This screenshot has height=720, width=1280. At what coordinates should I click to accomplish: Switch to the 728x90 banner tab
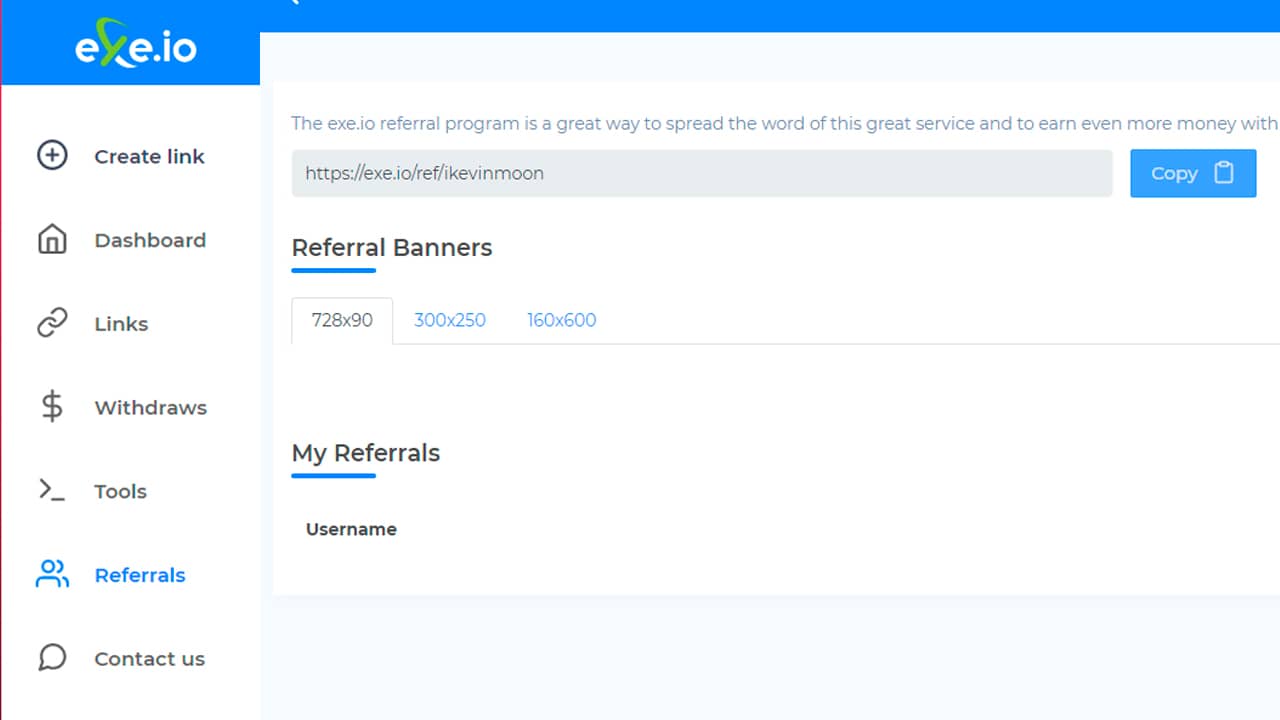click(342, 321)
